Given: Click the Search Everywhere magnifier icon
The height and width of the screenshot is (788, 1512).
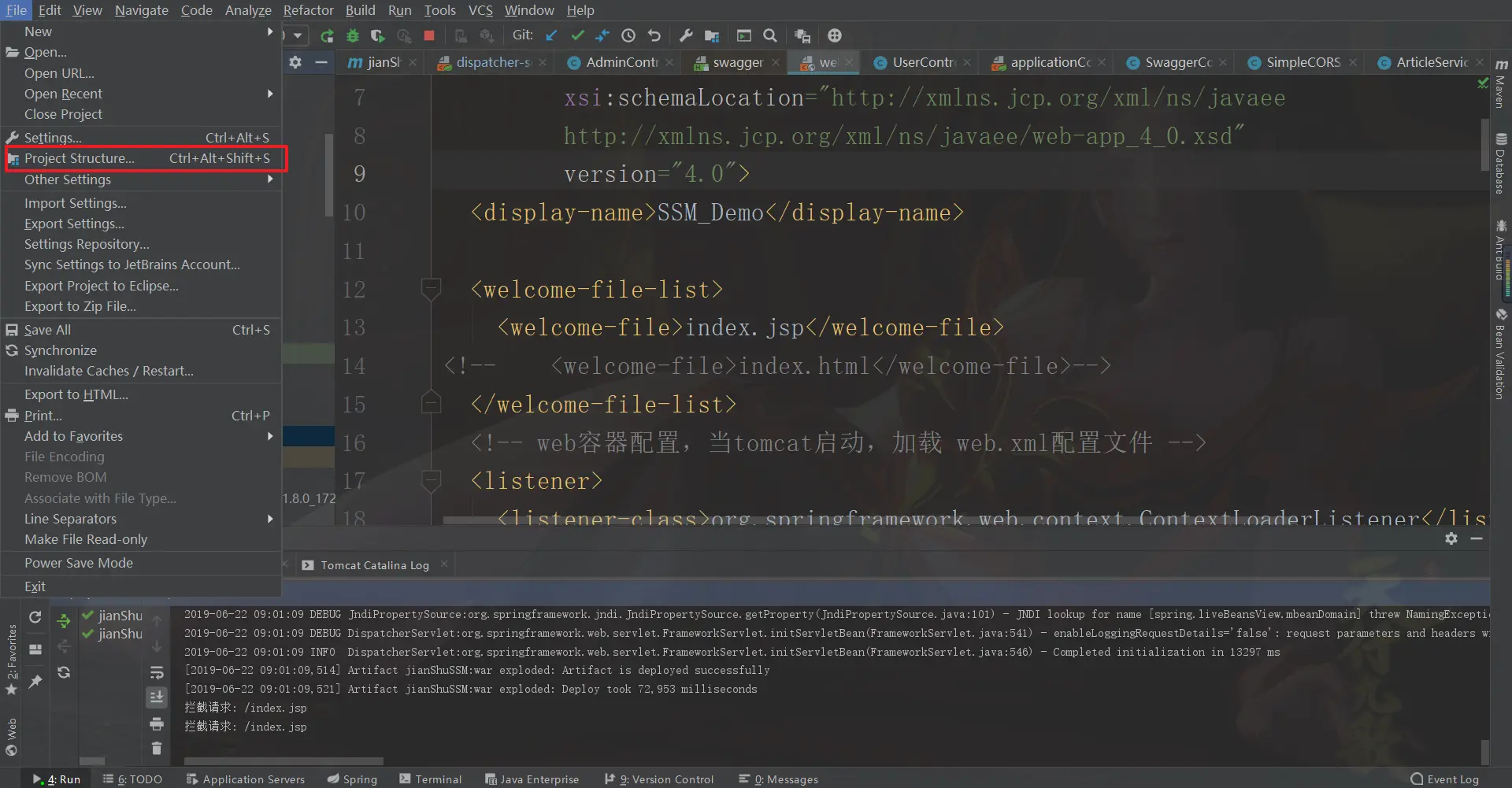Looking at the screenshot, I should click(770, 35).
